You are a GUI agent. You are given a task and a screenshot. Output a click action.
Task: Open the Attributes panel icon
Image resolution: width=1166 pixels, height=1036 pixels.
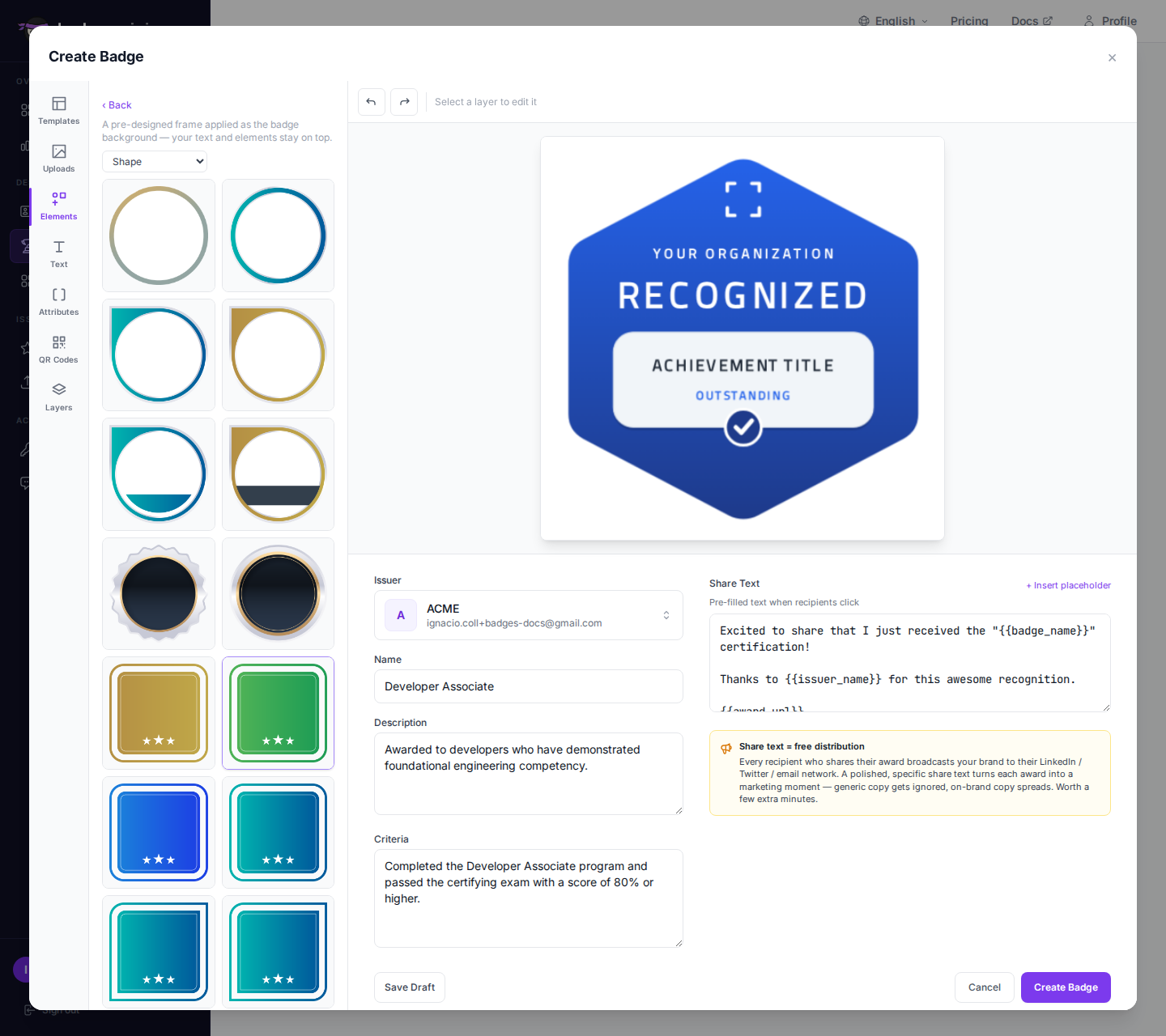59,295
